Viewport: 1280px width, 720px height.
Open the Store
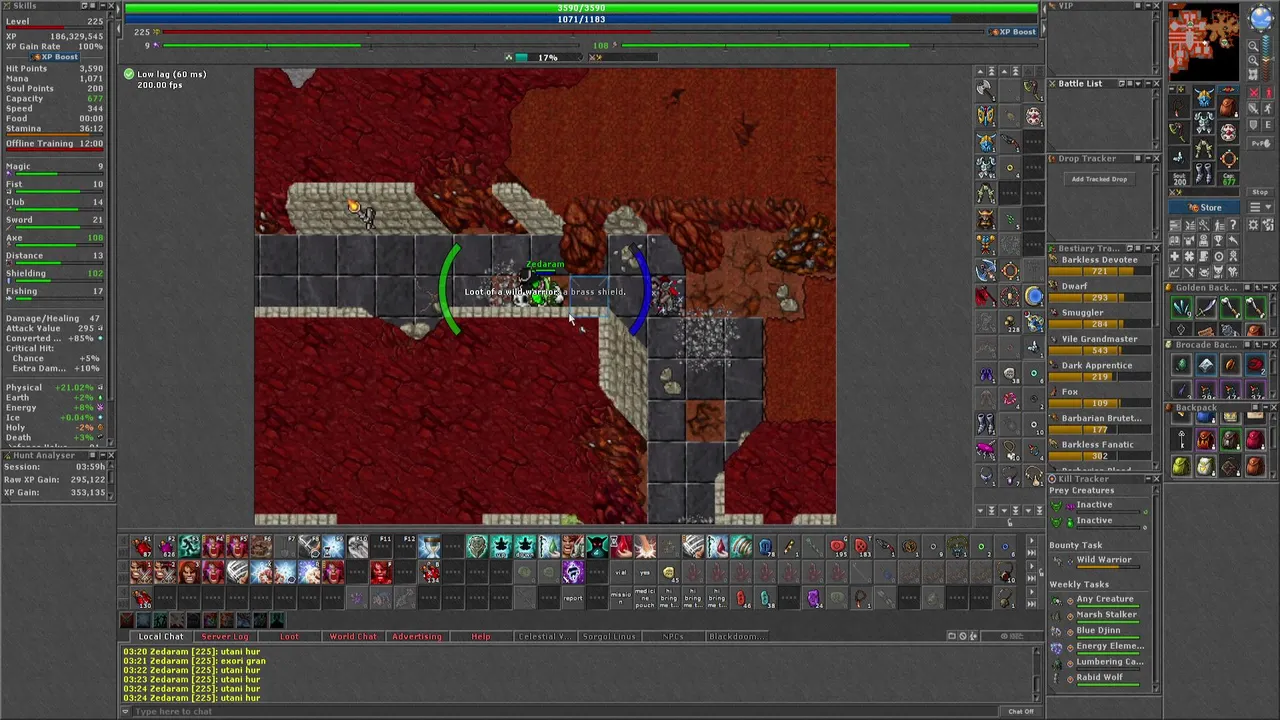[x=1204, y=207]
